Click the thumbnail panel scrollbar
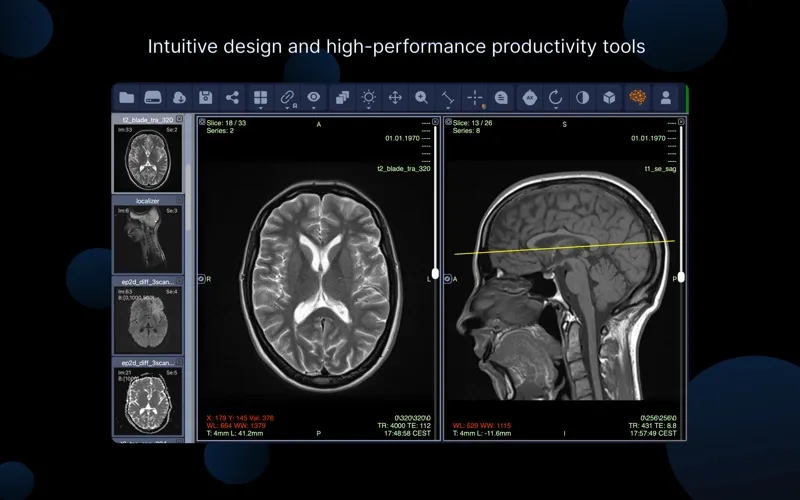This screenshot has width=800, height=500. 188,197
